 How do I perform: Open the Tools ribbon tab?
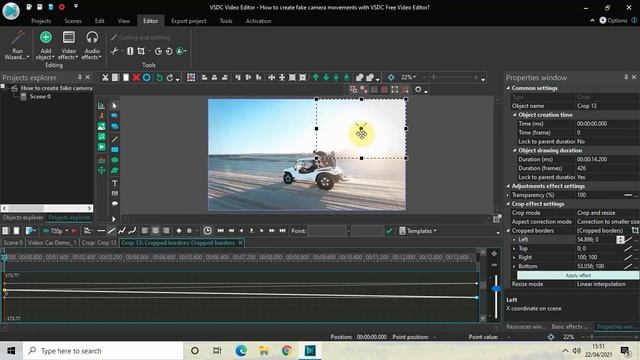226,21
